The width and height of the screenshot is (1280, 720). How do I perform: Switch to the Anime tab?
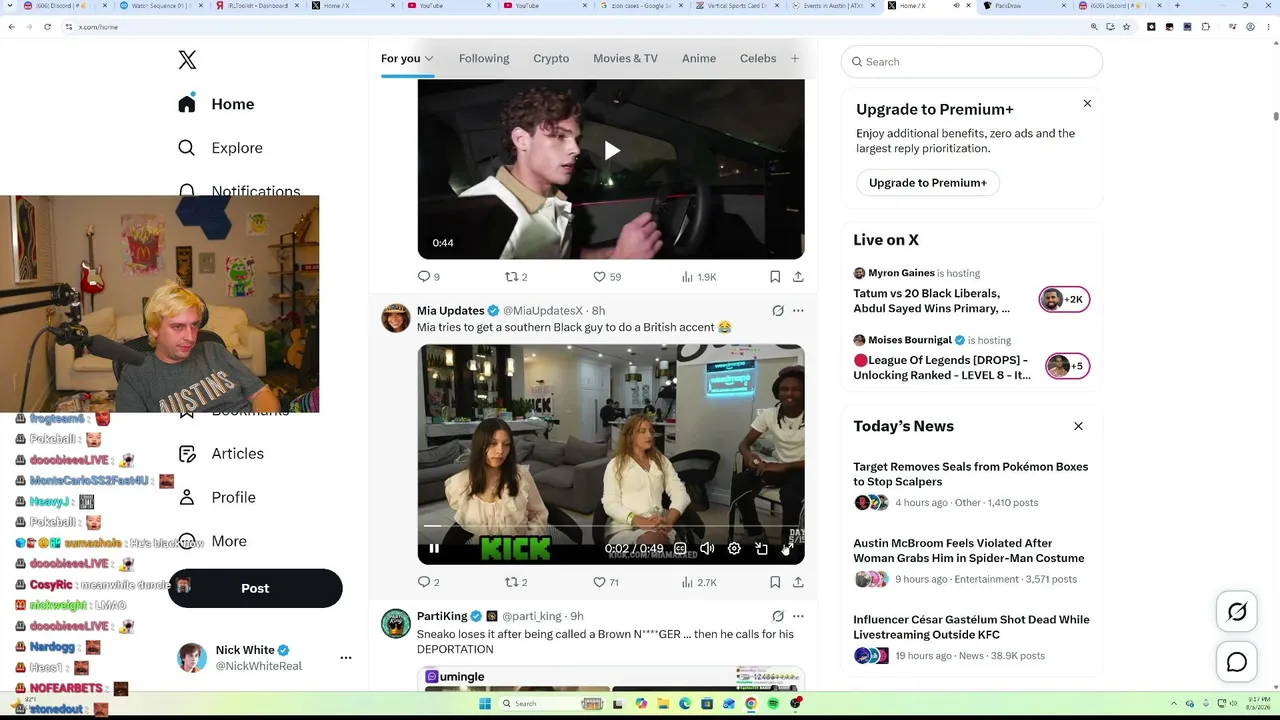tap(699, 58)
